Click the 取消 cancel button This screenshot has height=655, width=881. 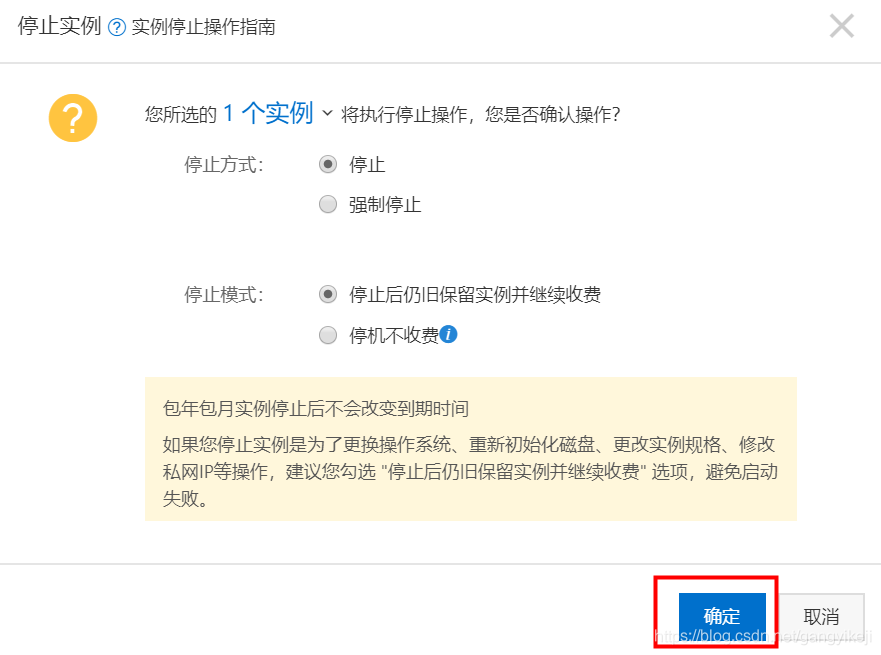pyautogui.click(x=821, y=615)
